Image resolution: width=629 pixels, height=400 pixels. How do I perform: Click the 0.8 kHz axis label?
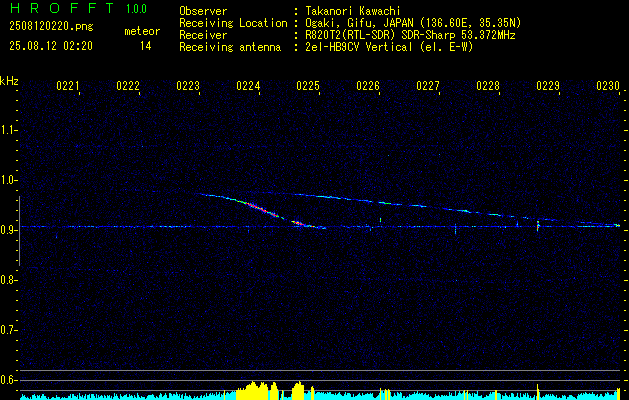[x=8, y=280]
